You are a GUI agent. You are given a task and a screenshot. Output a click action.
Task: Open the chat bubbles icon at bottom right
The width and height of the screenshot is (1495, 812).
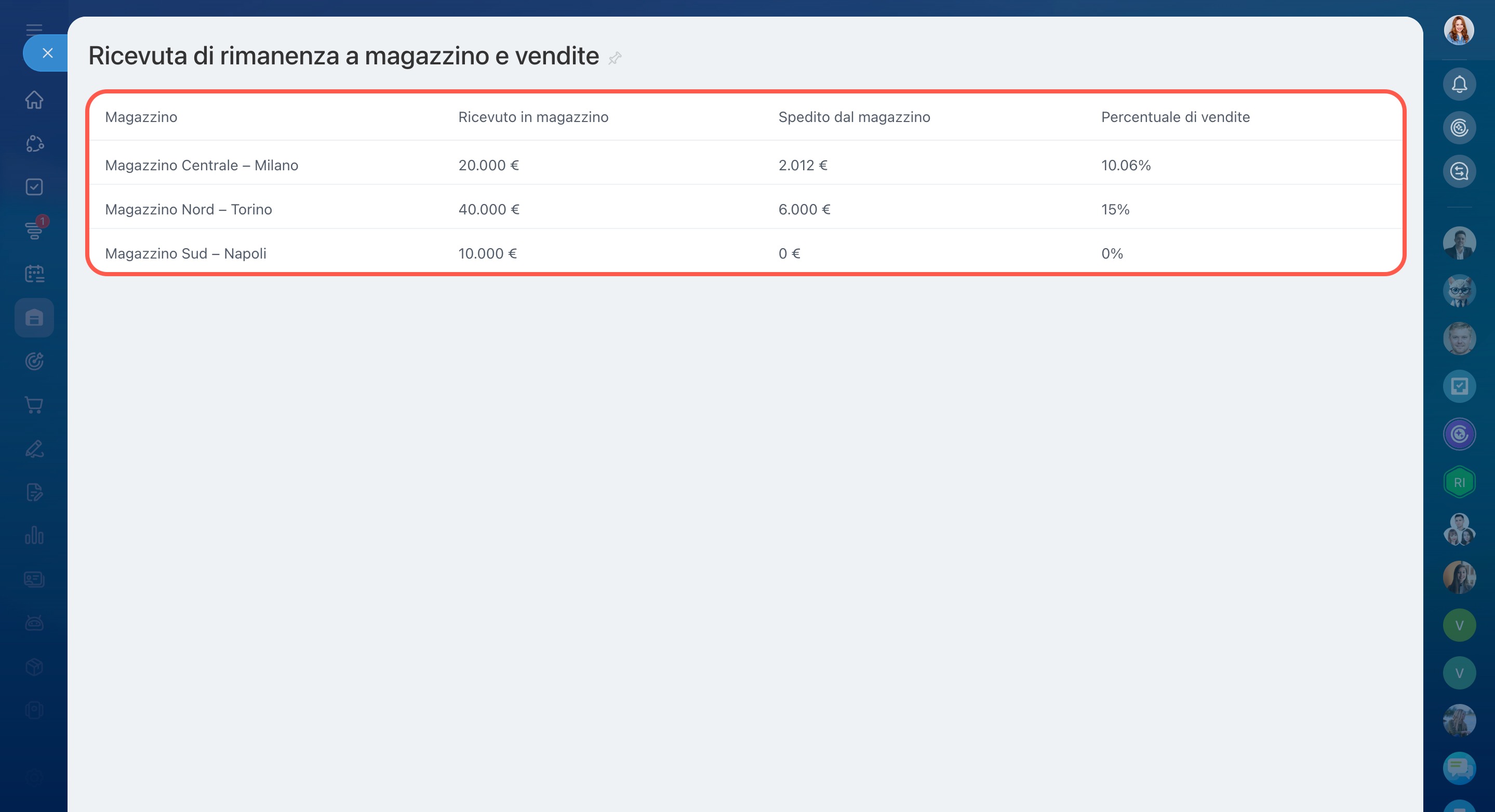1459,768
